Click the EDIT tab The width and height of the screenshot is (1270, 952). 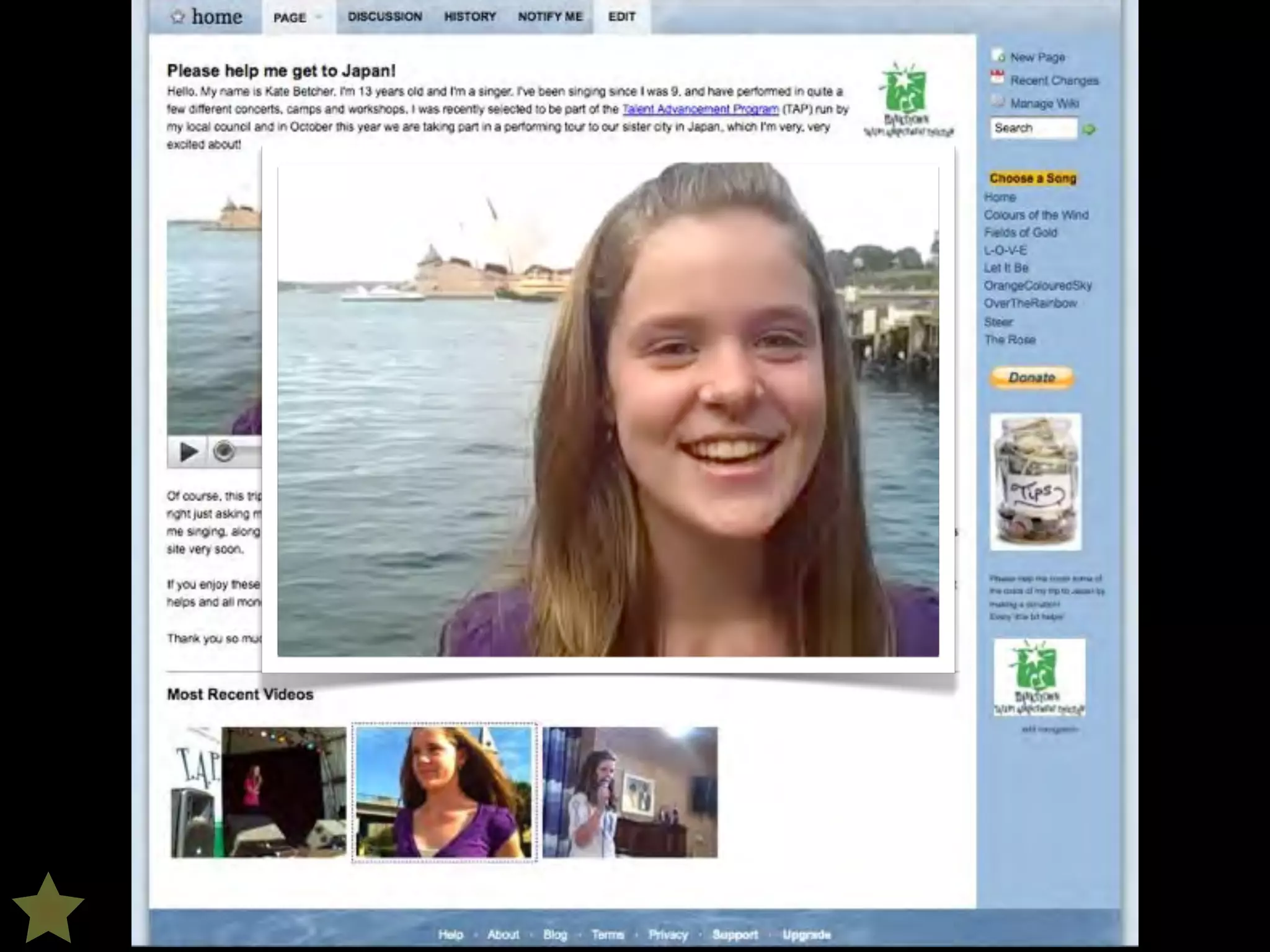pos(621,17)
